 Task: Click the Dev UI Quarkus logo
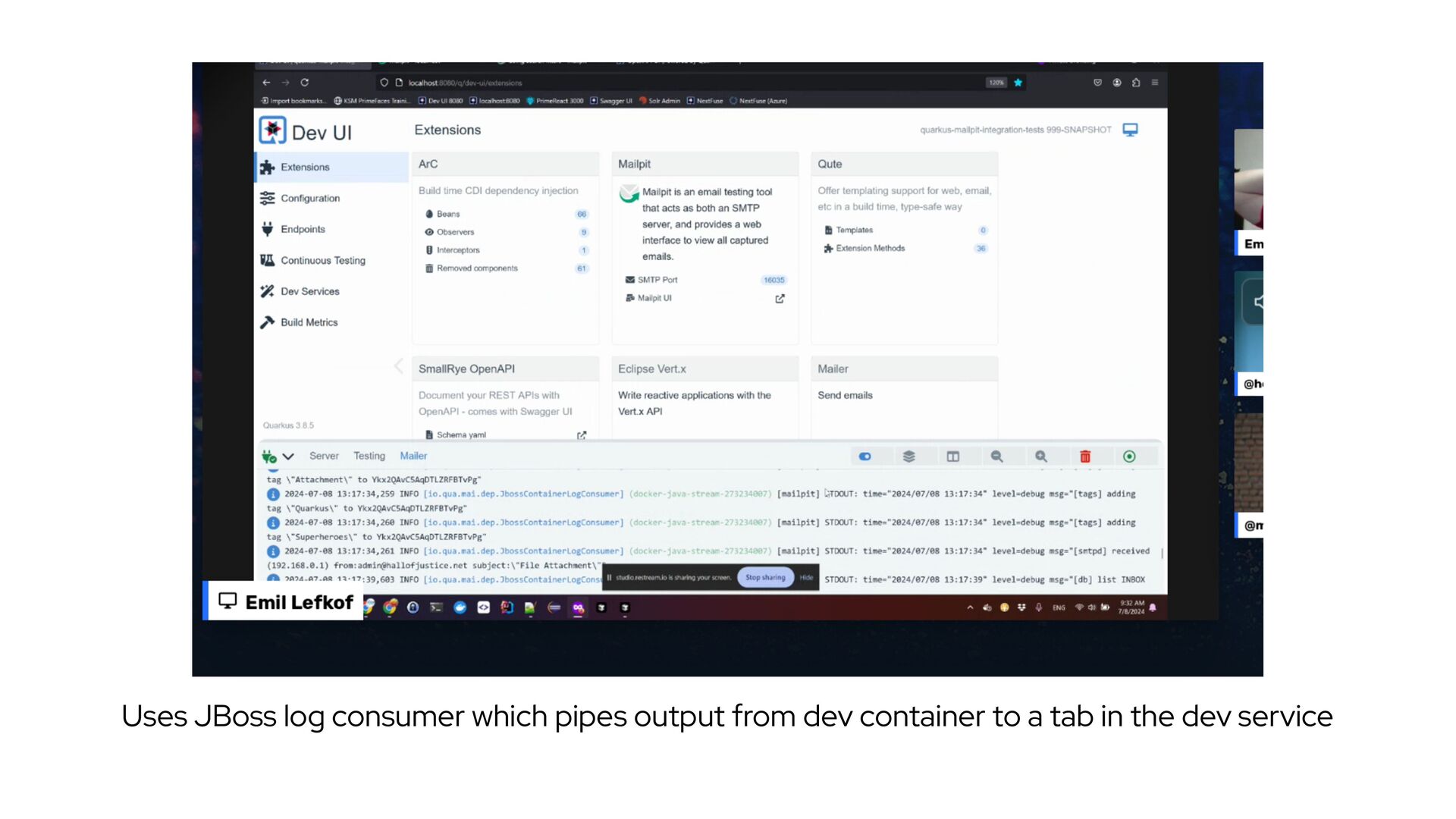click(272, 130)
